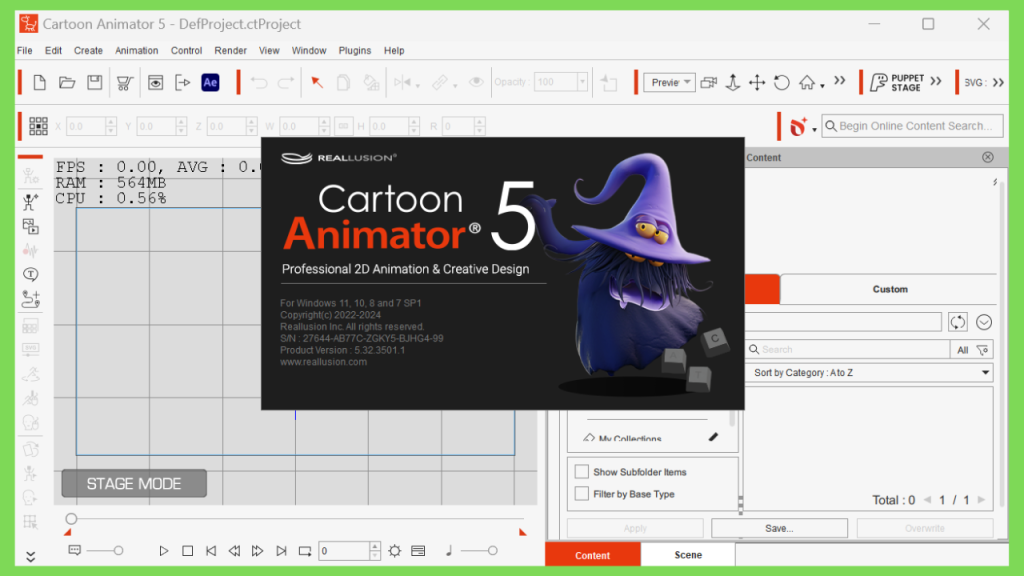
Task: Click the Save... button
Action: [x=779, y=528]
